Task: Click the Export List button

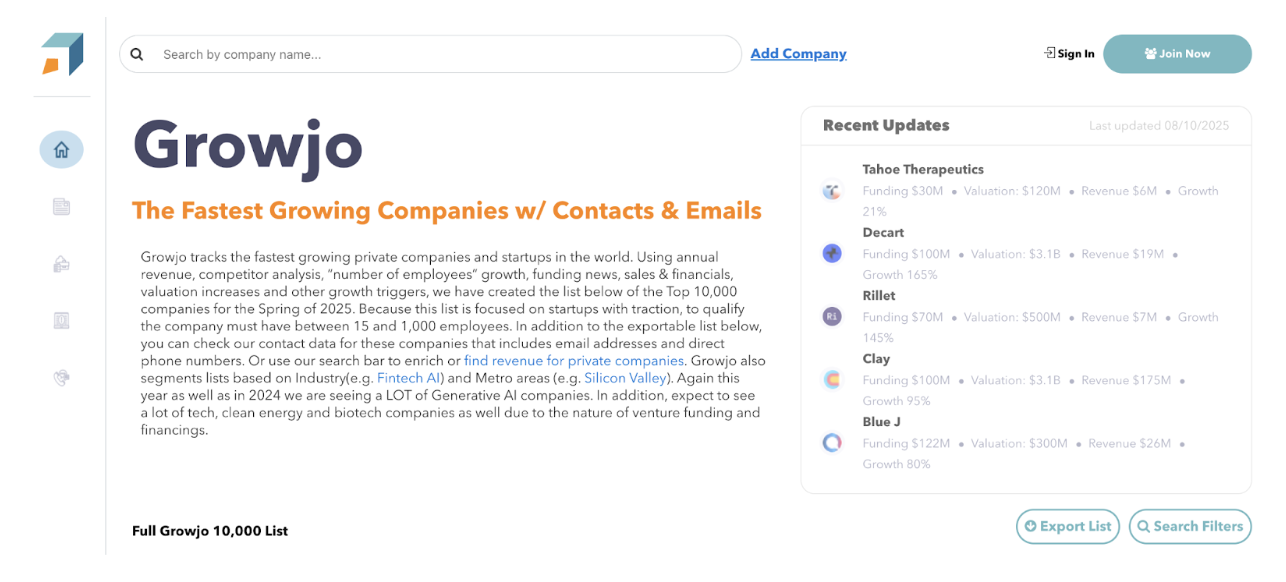Action: 1067,526
